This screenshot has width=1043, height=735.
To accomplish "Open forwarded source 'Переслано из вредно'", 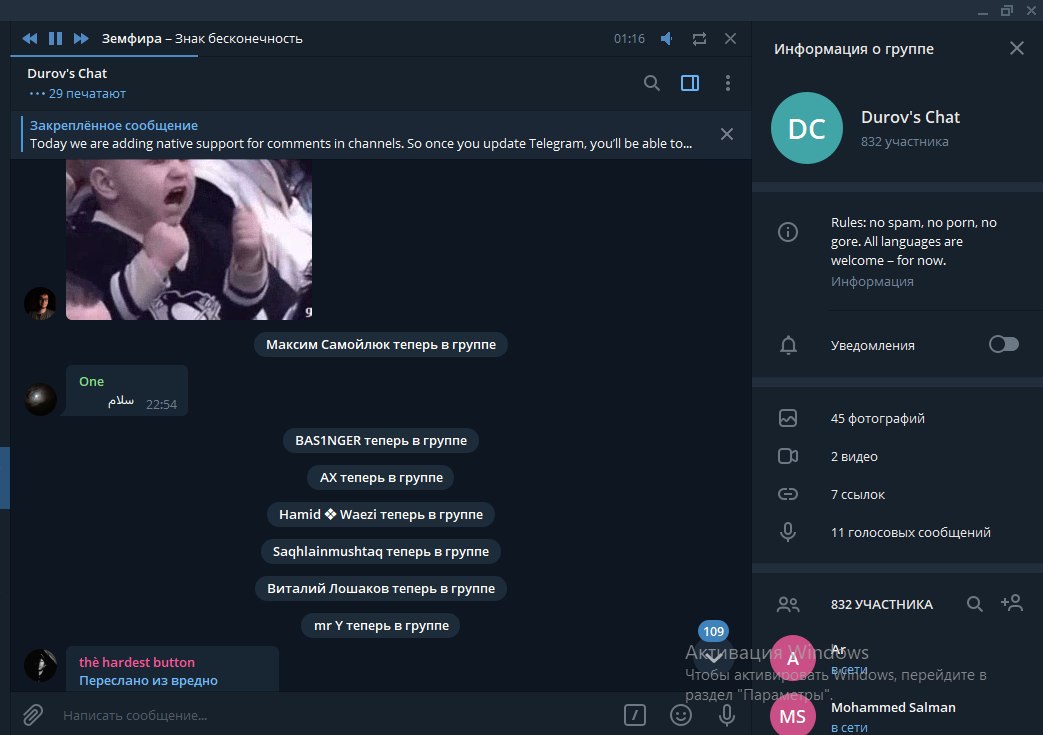I will click(x=148, y=680).
